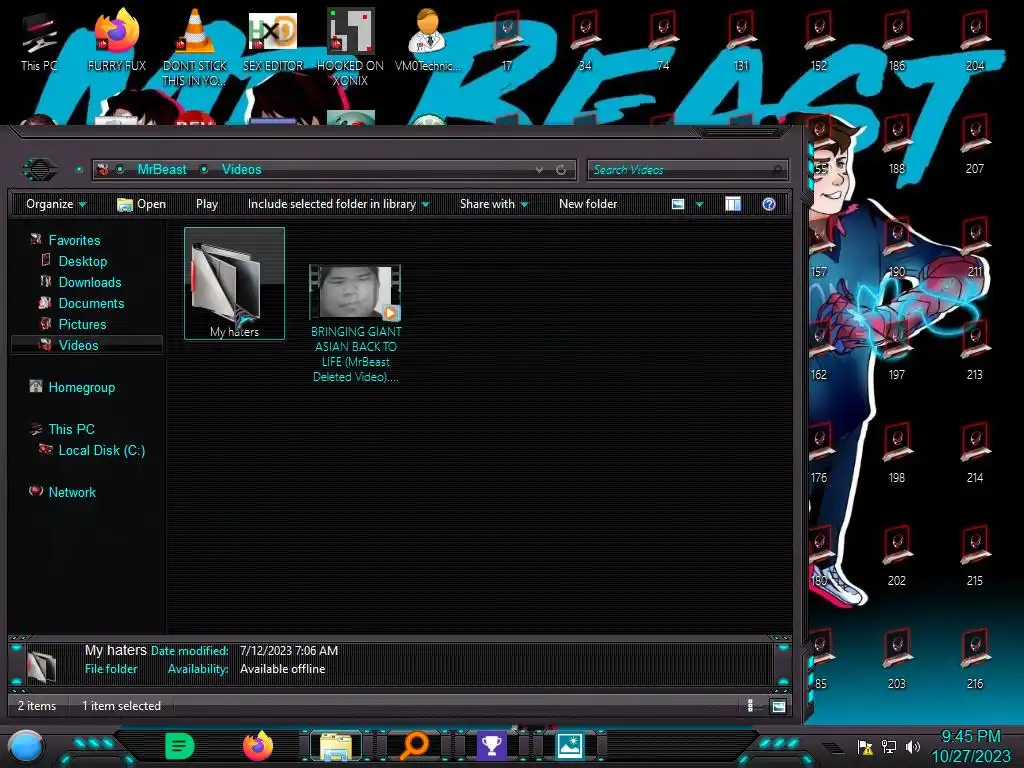Screen dimensions: 1024x768
Task: Select desktop icon labeled 207
Action: tap(975, 144)
